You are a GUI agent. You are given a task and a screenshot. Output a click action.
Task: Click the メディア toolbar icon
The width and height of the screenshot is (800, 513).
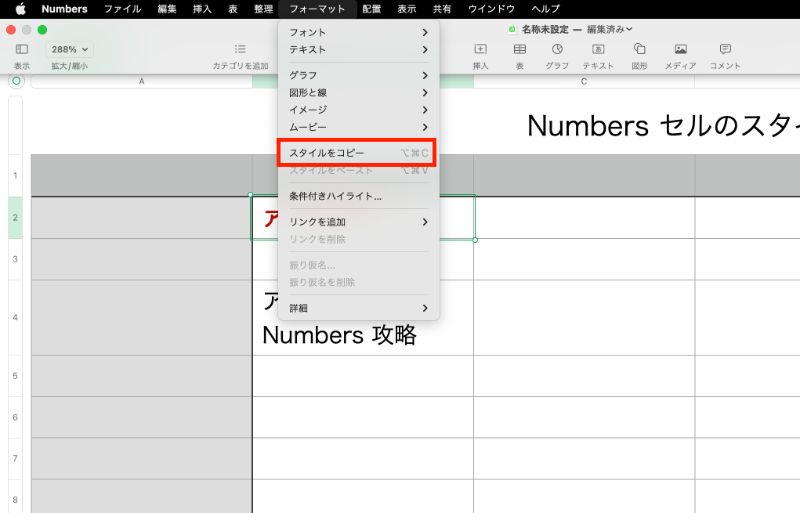681,50
